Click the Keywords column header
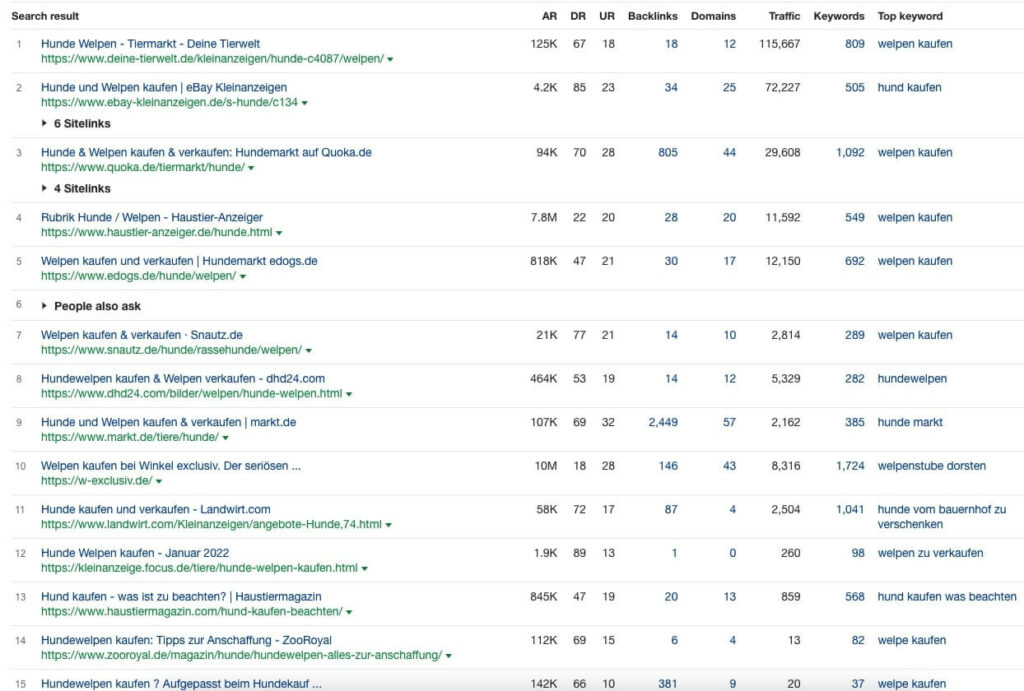 (x=839, y=16)
